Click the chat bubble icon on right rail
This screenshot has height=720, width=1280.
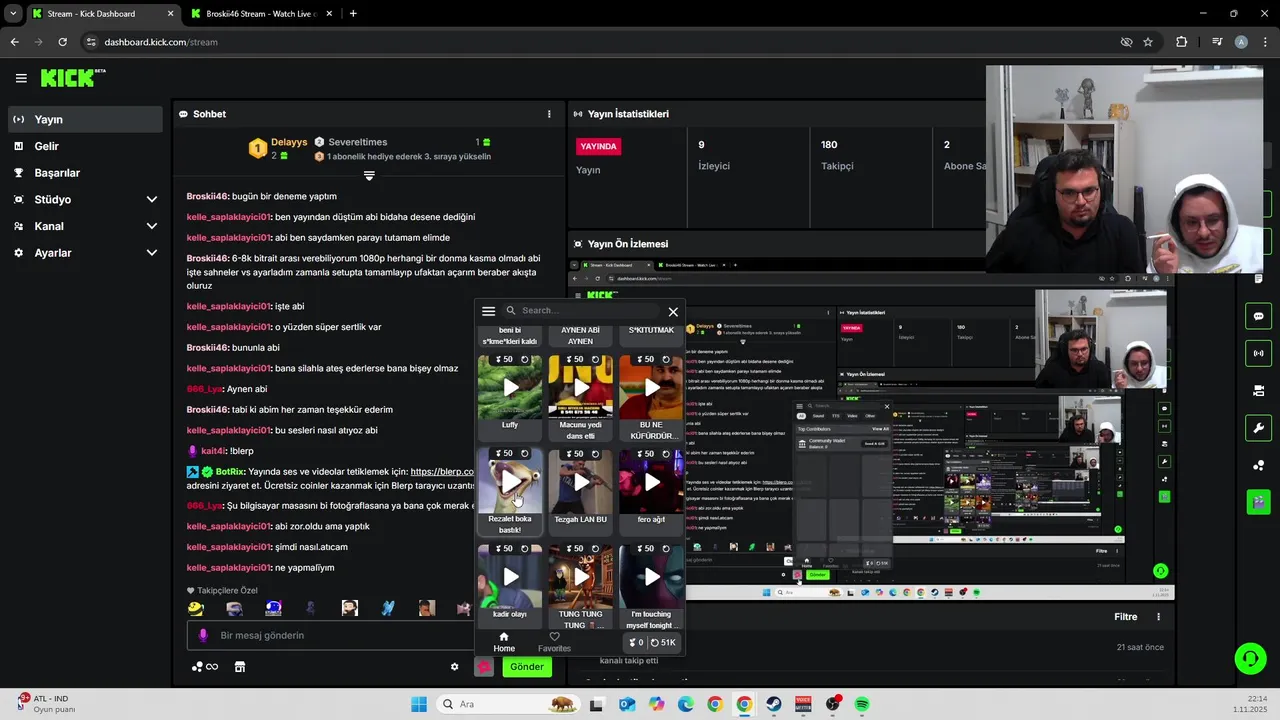point(1258,316)
